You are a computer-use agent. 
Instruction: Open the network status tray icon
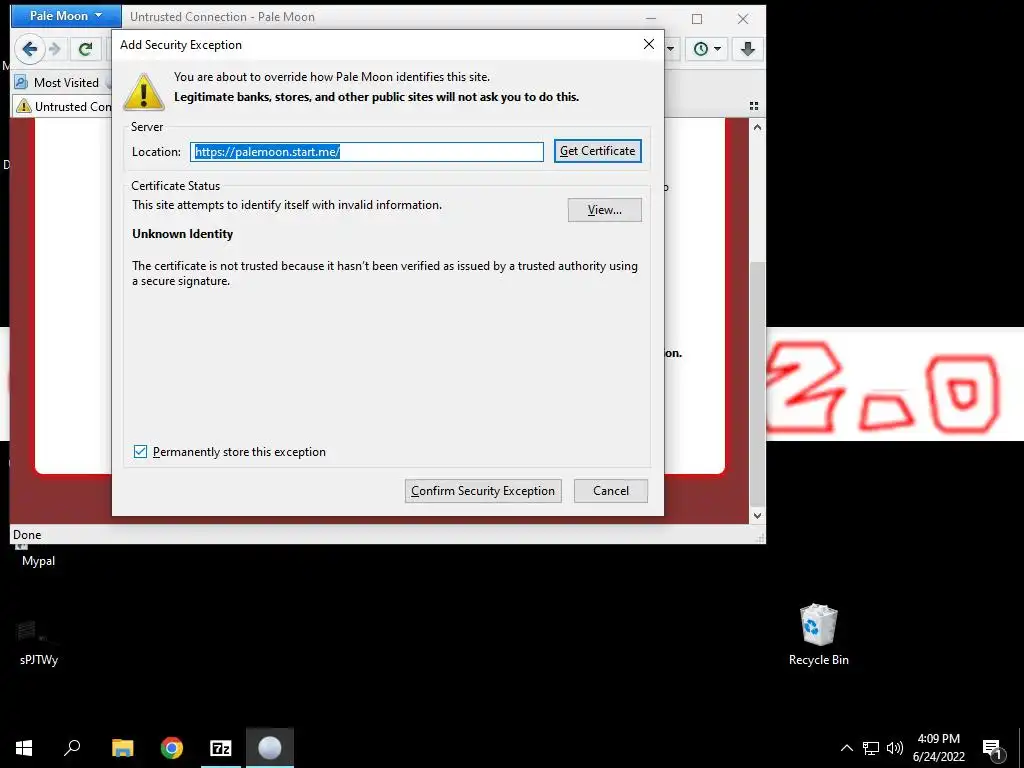coord(871,748)
